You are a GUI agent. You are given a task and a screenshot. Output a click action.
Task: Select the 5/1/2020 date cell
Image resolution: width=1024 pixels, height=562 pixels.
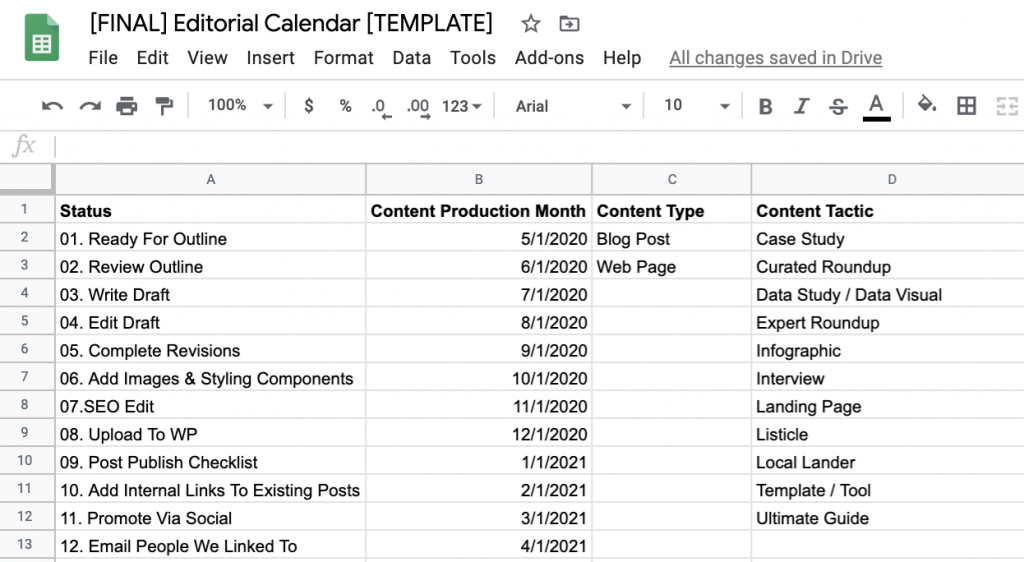coord(479,238)
